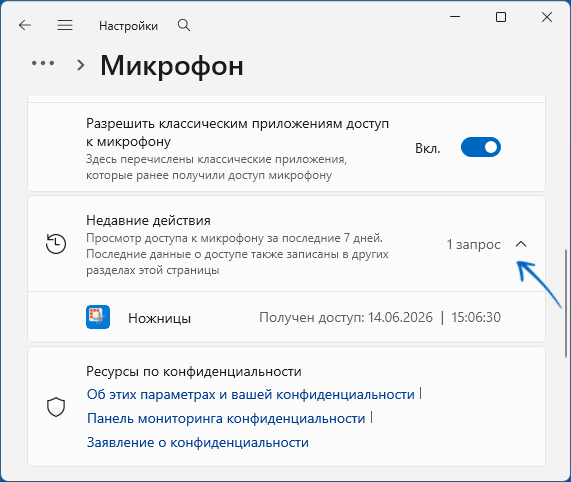Click the Микрофон page title
The image size is (571, 482).
(x=172, y=66)
